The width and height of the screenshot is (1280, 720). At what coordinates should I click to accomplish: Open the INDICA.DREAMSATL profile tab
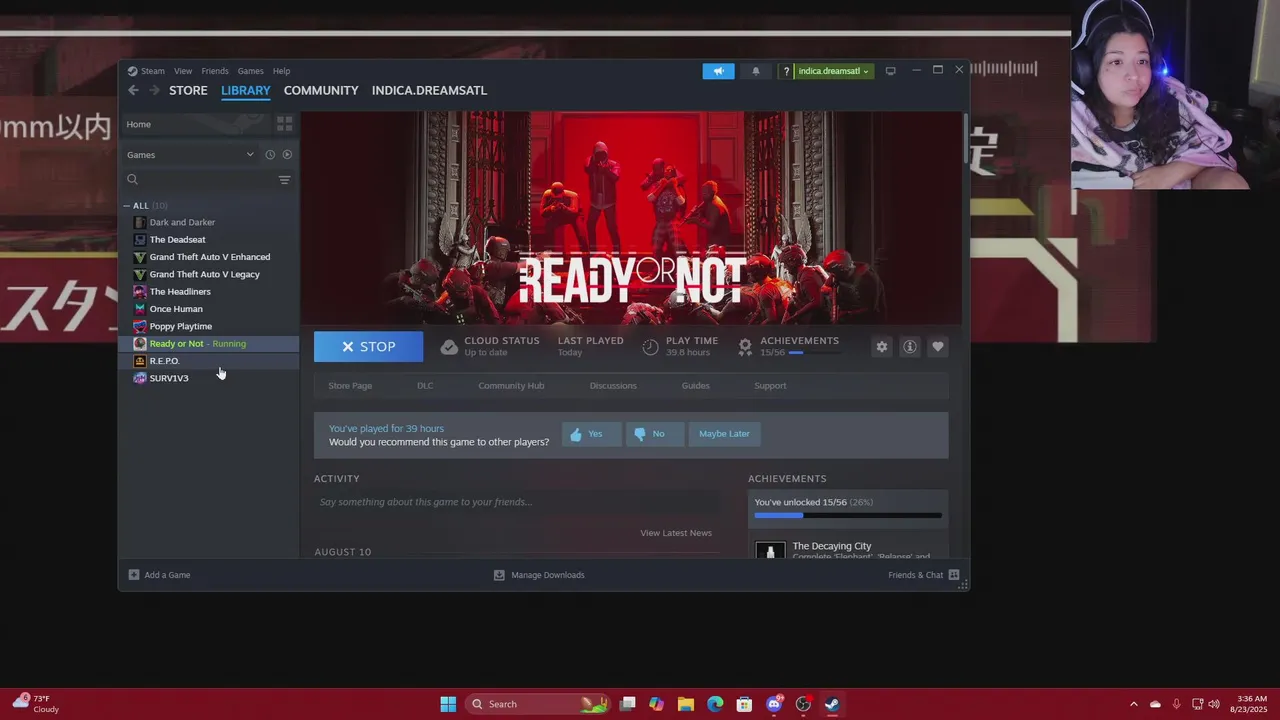click(x=429, y=90)
